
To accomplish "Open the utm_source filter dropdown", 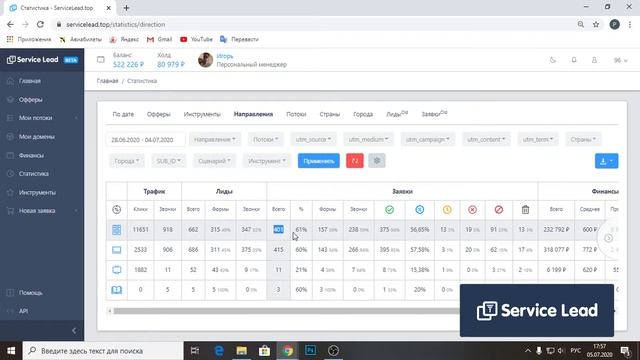I will [313, 140].
